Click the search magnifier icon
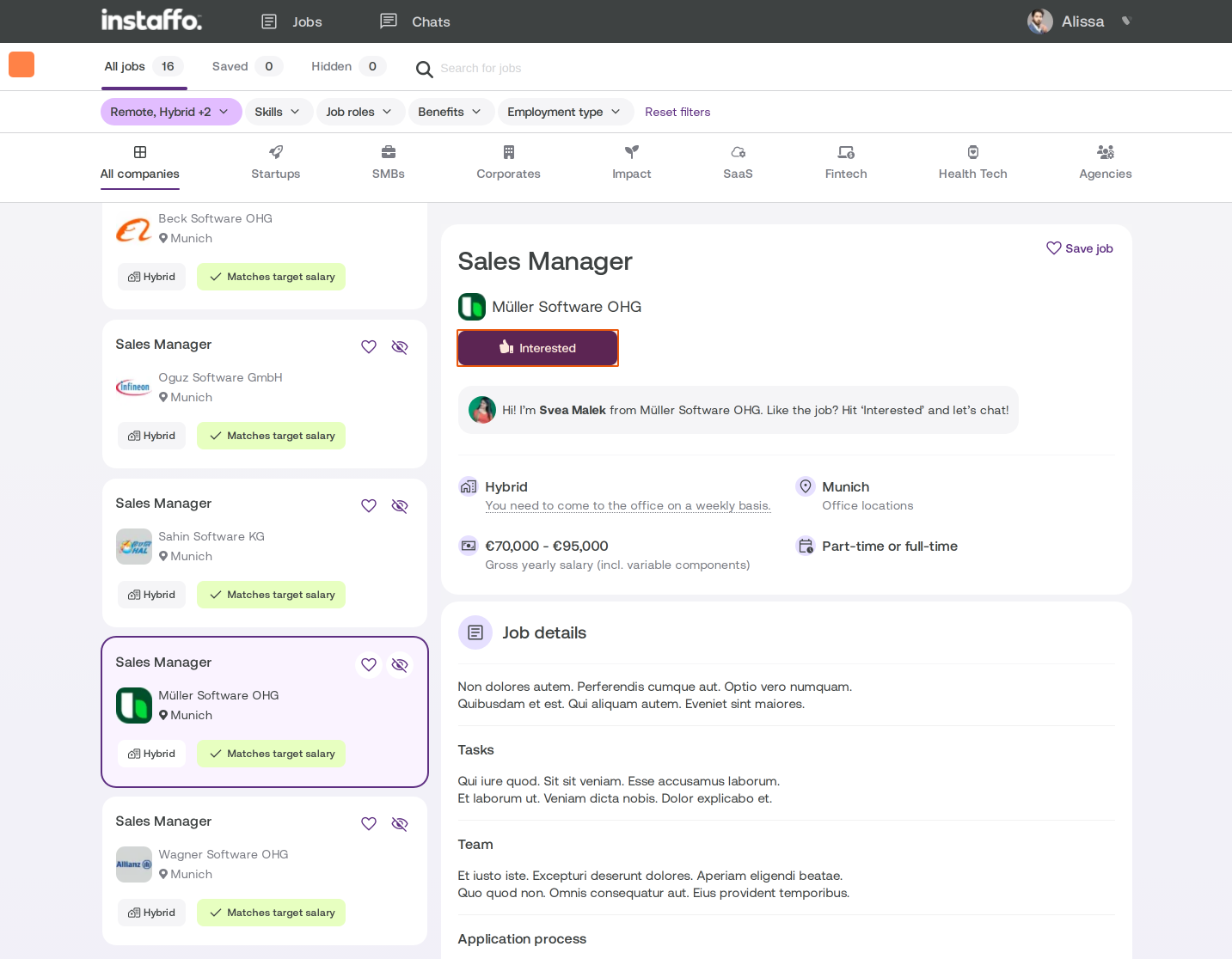The width and height of the screenshot is (1232, 959). [x=424, y=69]
